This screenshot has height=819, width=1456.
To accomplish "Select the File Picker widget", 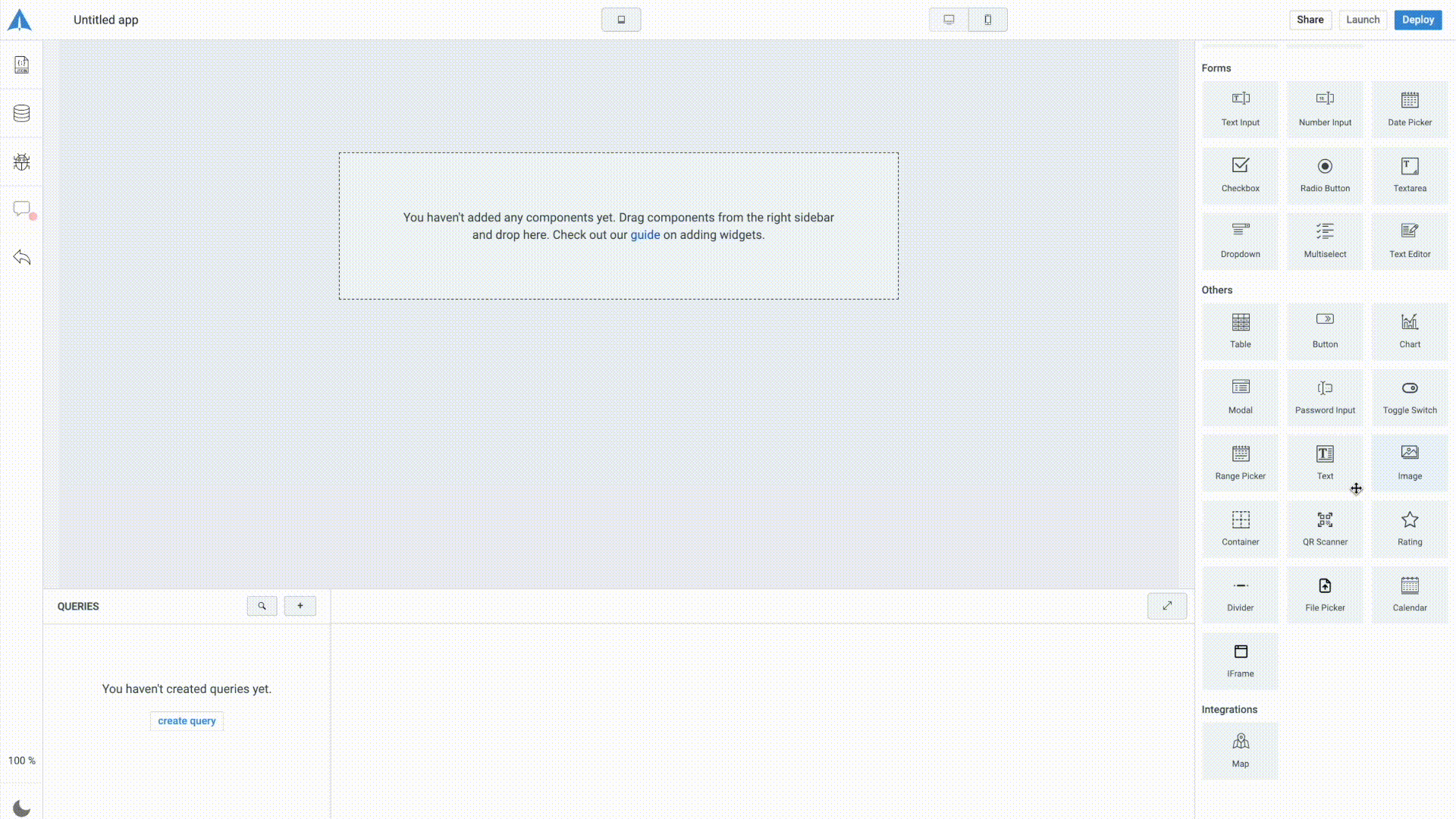I will point(1325,595).
